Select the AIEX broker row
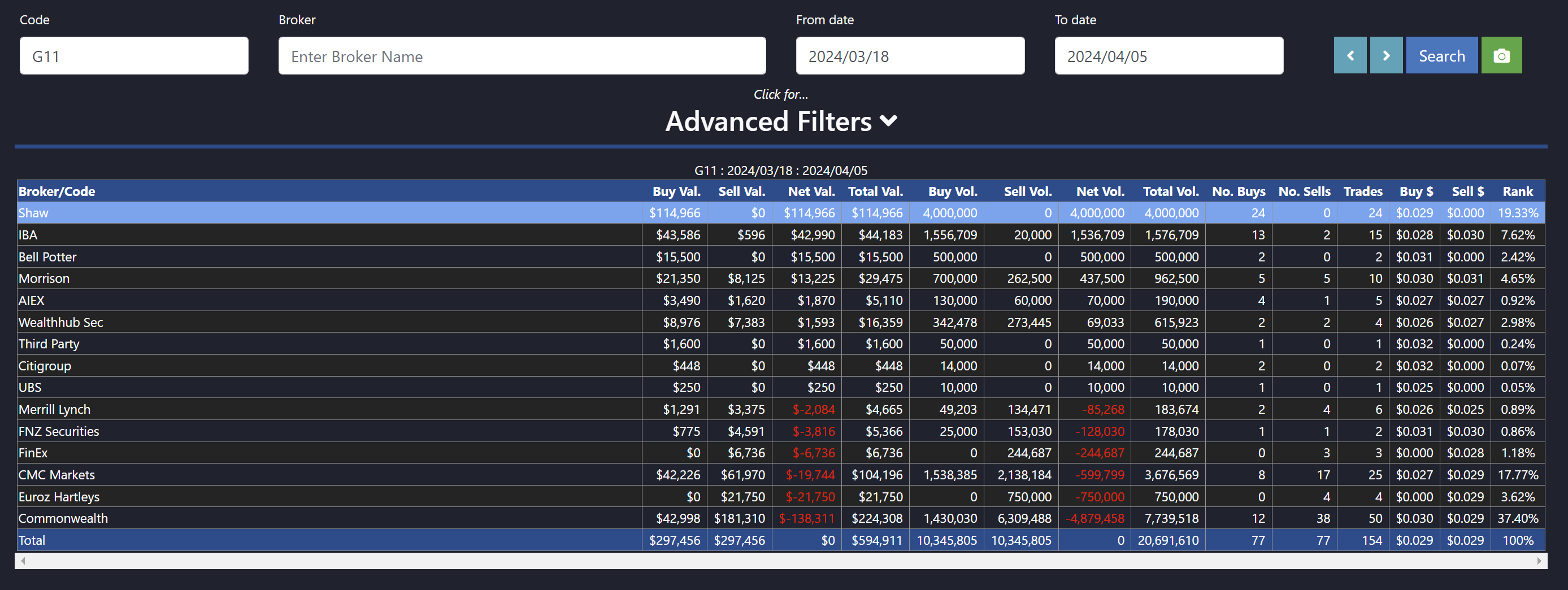This screenshot has width=1568, height=590. [x=781, y=300]
